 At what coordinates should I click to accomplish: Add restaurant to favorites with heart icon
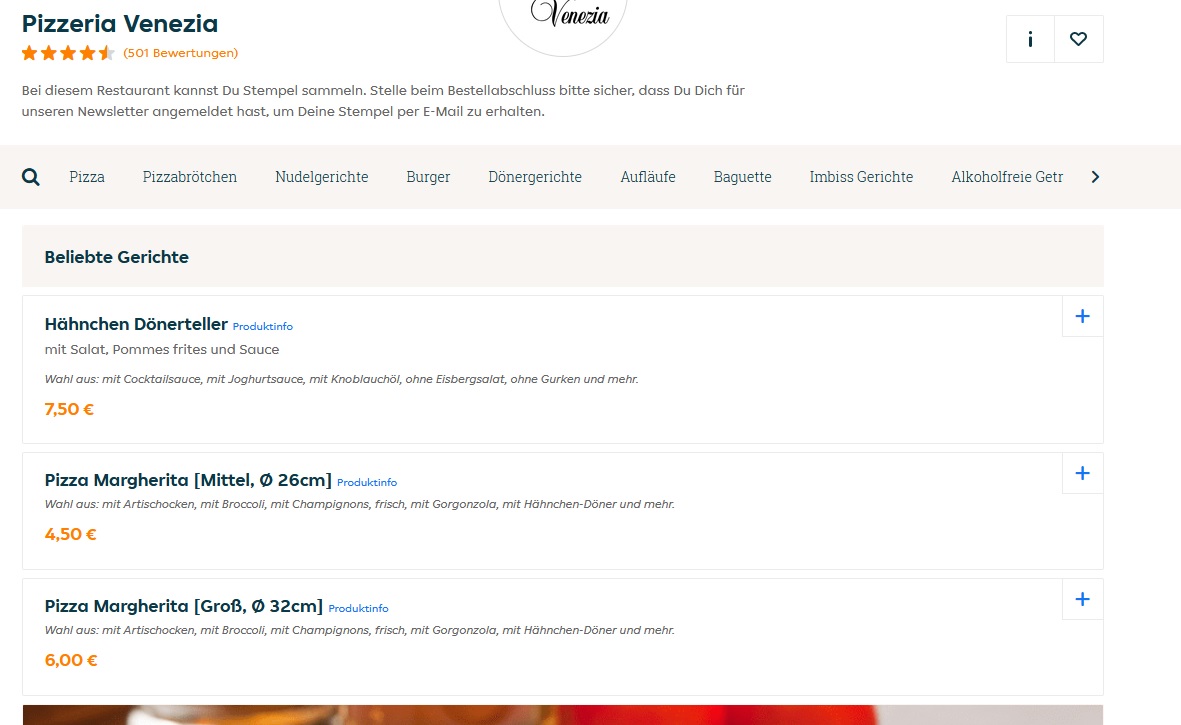(x=1079, y=39)
